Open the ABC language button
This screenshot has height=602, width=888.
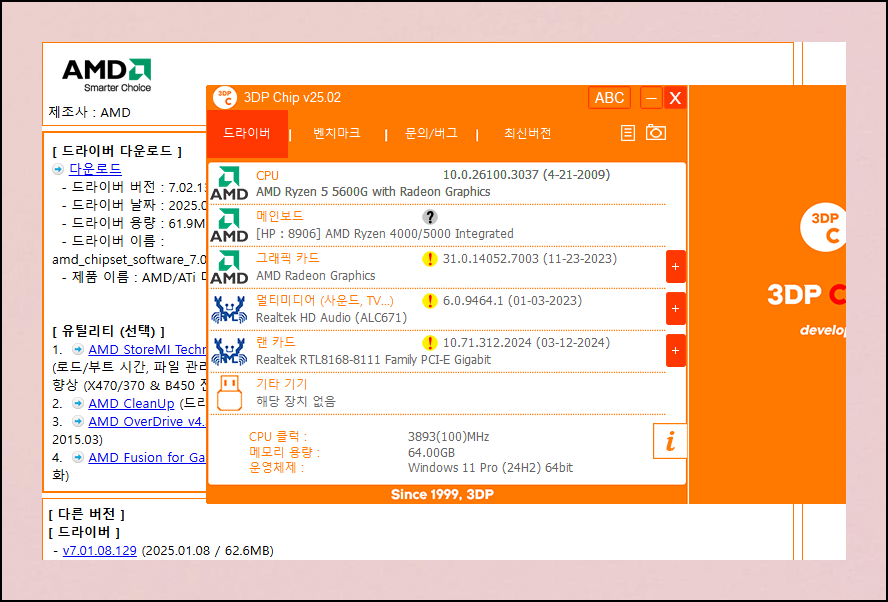point(609,97)
